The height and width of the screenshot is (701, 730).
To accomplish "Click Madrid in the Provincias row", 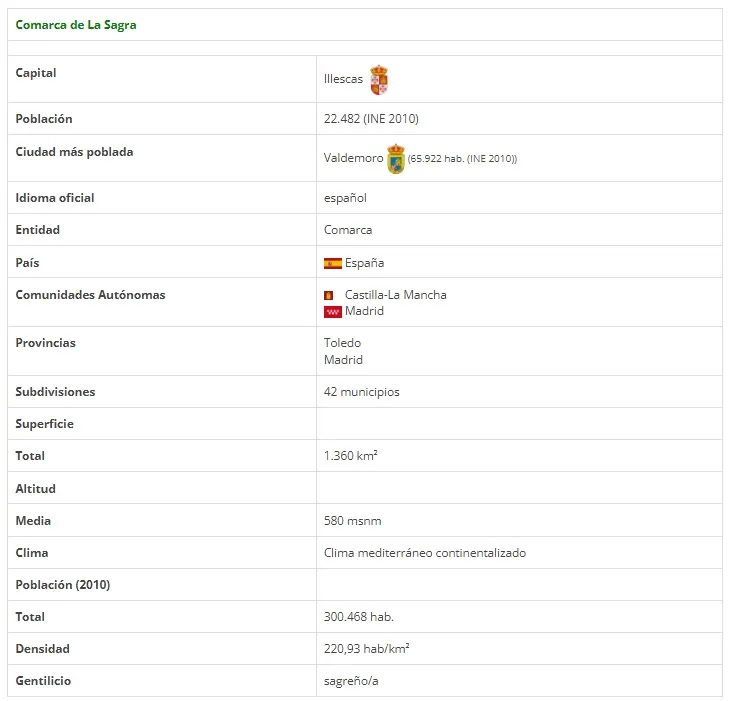I will [344, 360].
